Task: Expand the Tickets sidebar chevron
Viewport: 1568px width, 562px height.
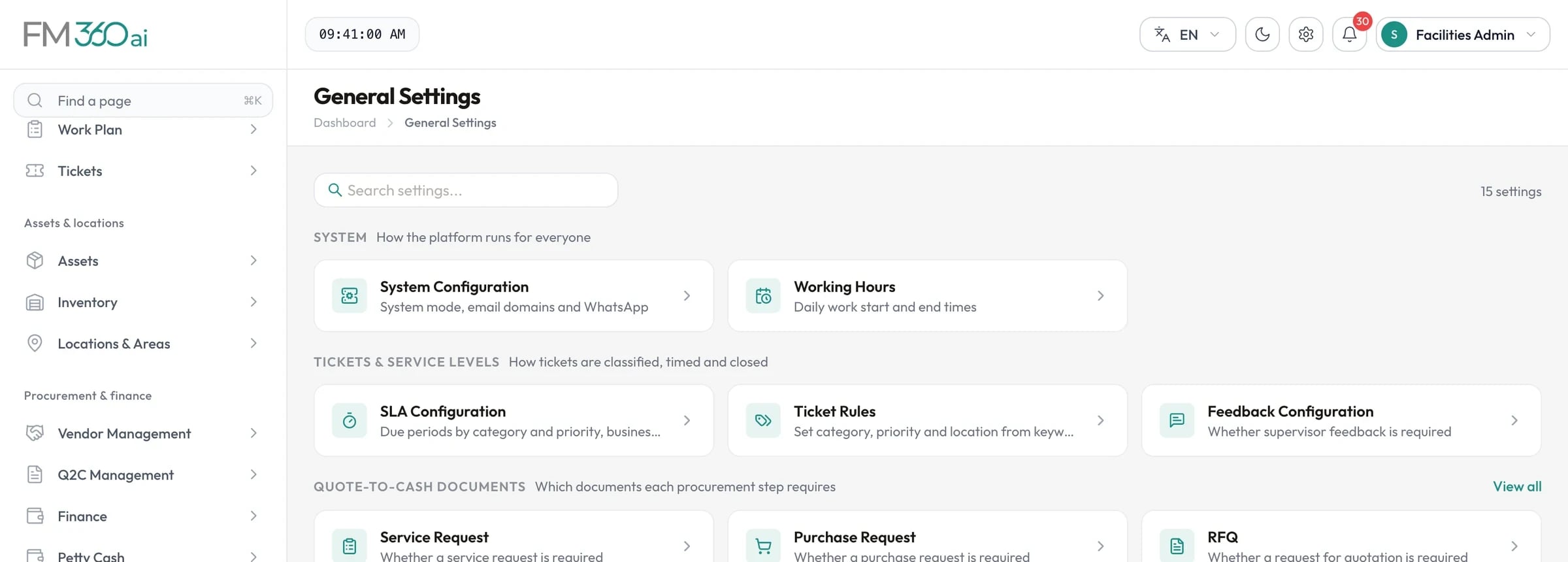Action: [x=253, y=171]
